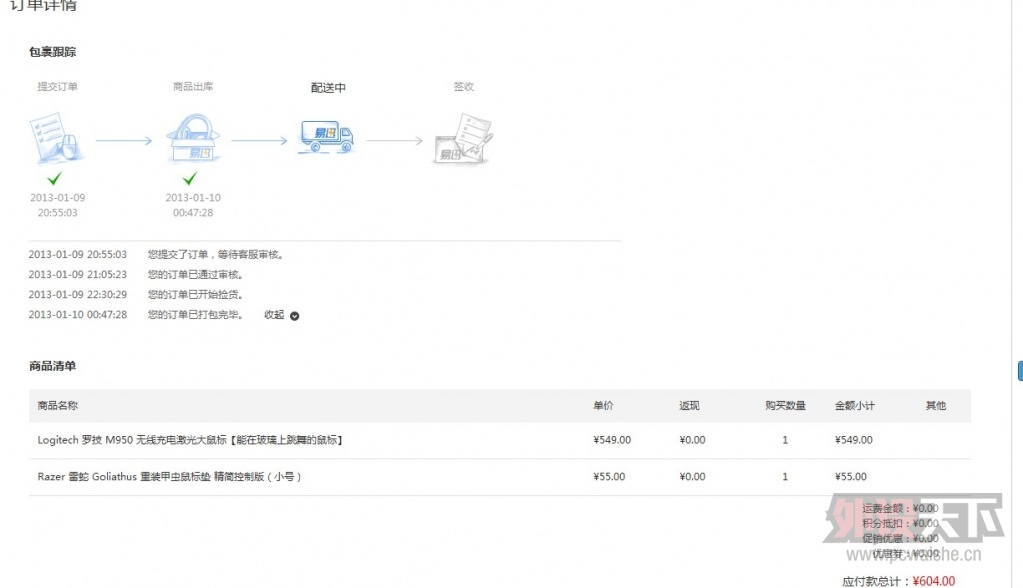This screenshot has height=588, width=1023.
Task: Collapse tracking log via 收起 arrow icon
Action: [x=294, y=316]
